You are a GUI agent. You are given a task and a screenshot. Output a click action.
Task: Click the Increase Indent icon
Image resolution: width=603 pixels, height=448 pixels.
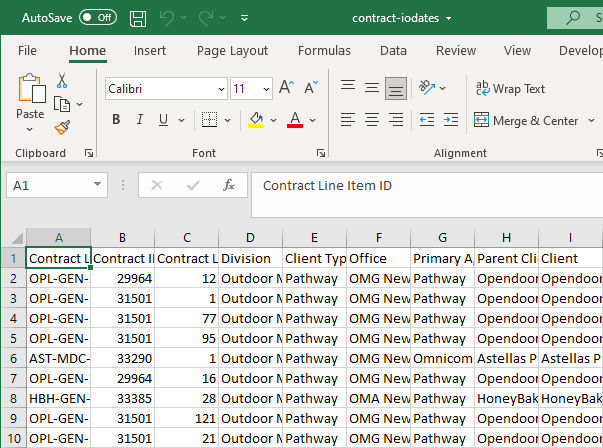451,120
